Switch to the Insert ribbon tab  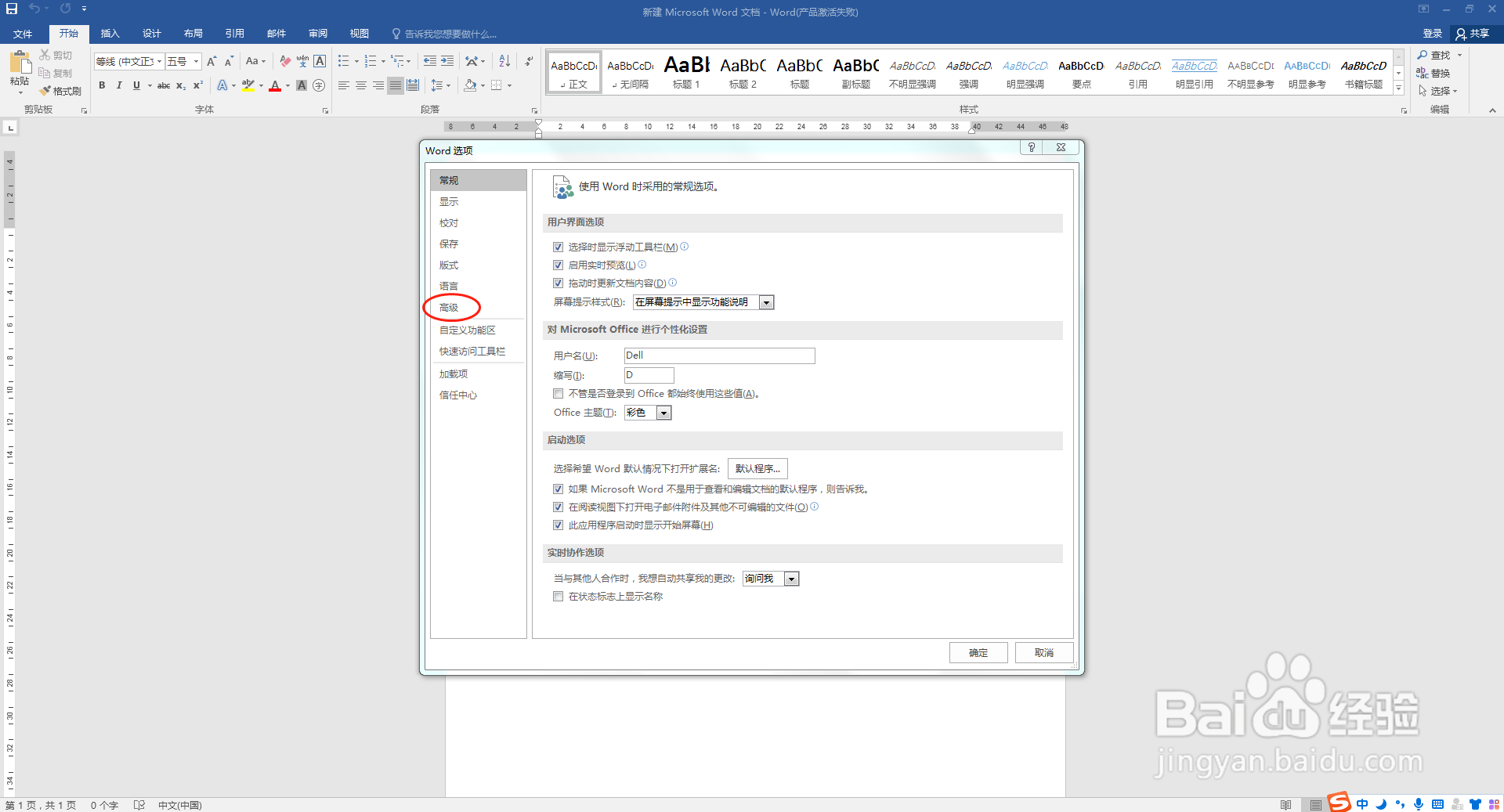pos(110,34)
